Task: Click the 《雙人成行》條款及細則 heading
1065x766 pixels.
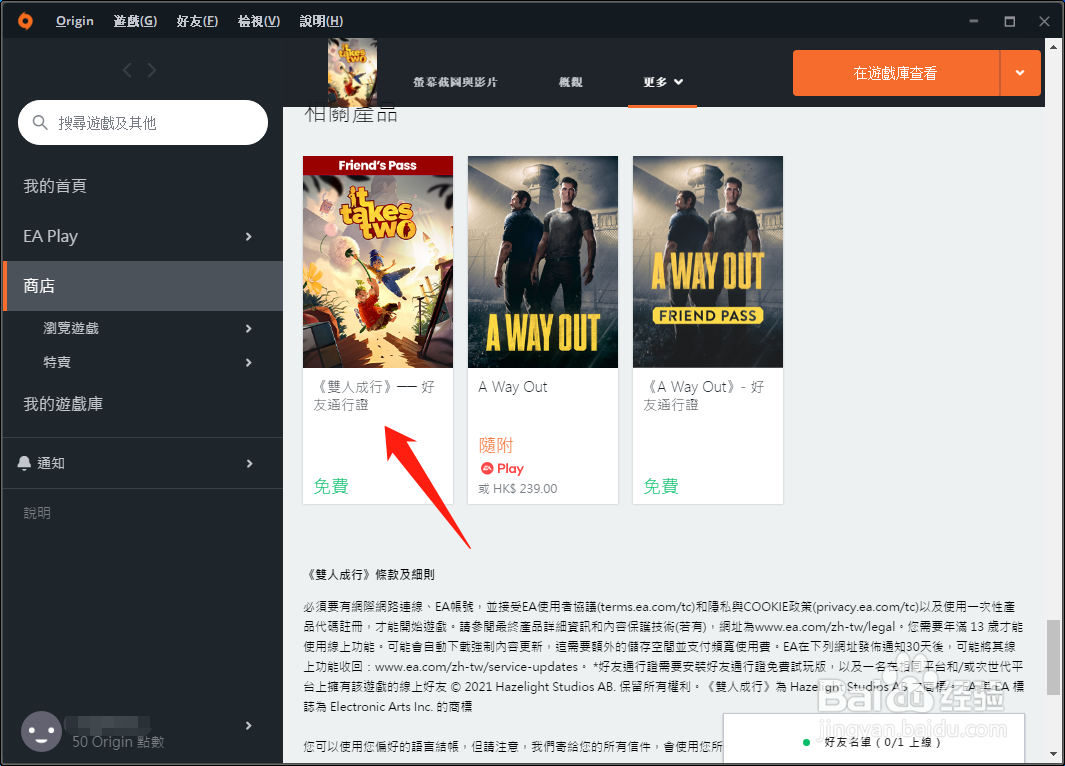Action: click(x=369, y=574)
